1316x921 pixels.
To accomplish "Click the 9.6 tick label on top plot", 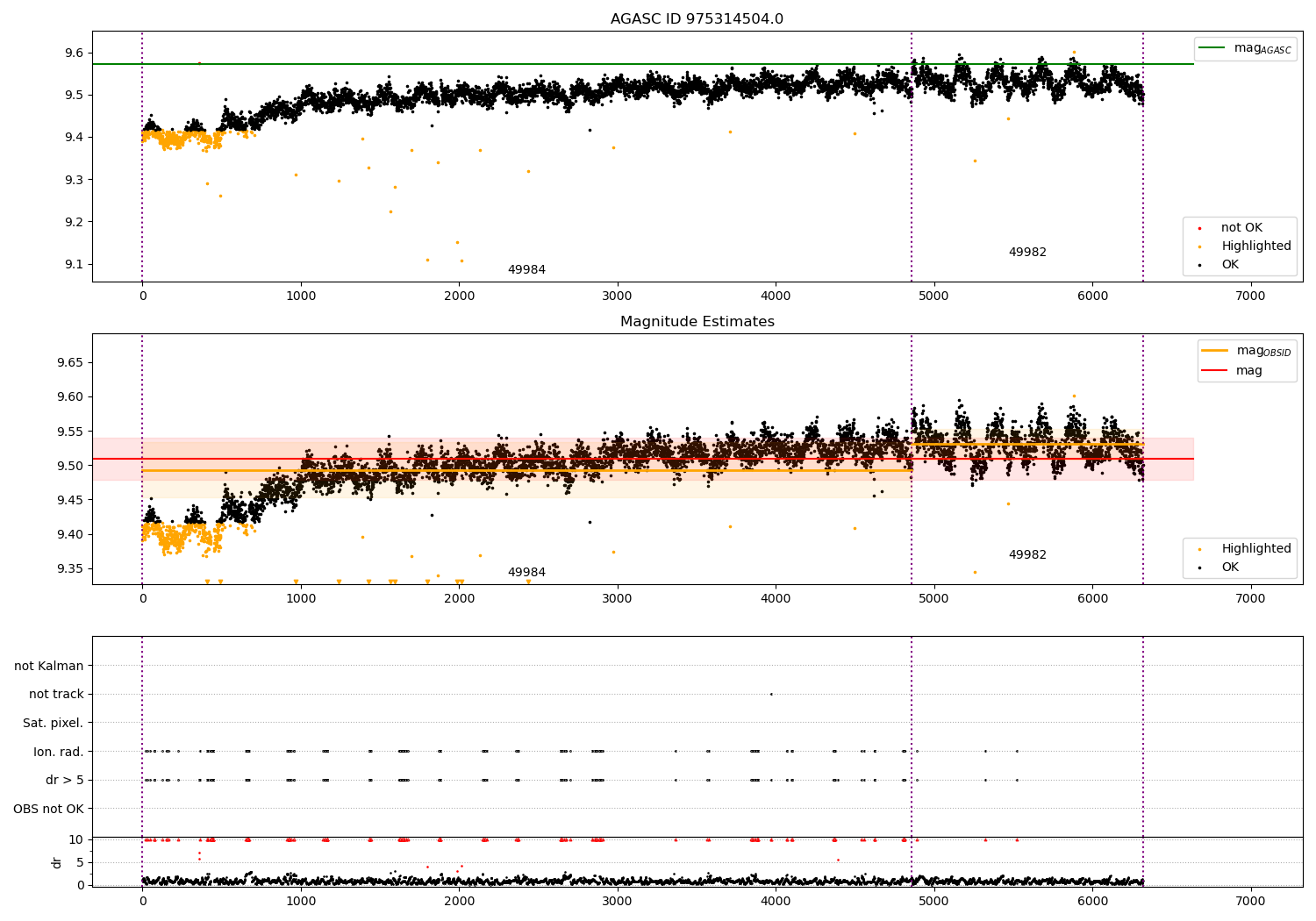I will [74, 54].
